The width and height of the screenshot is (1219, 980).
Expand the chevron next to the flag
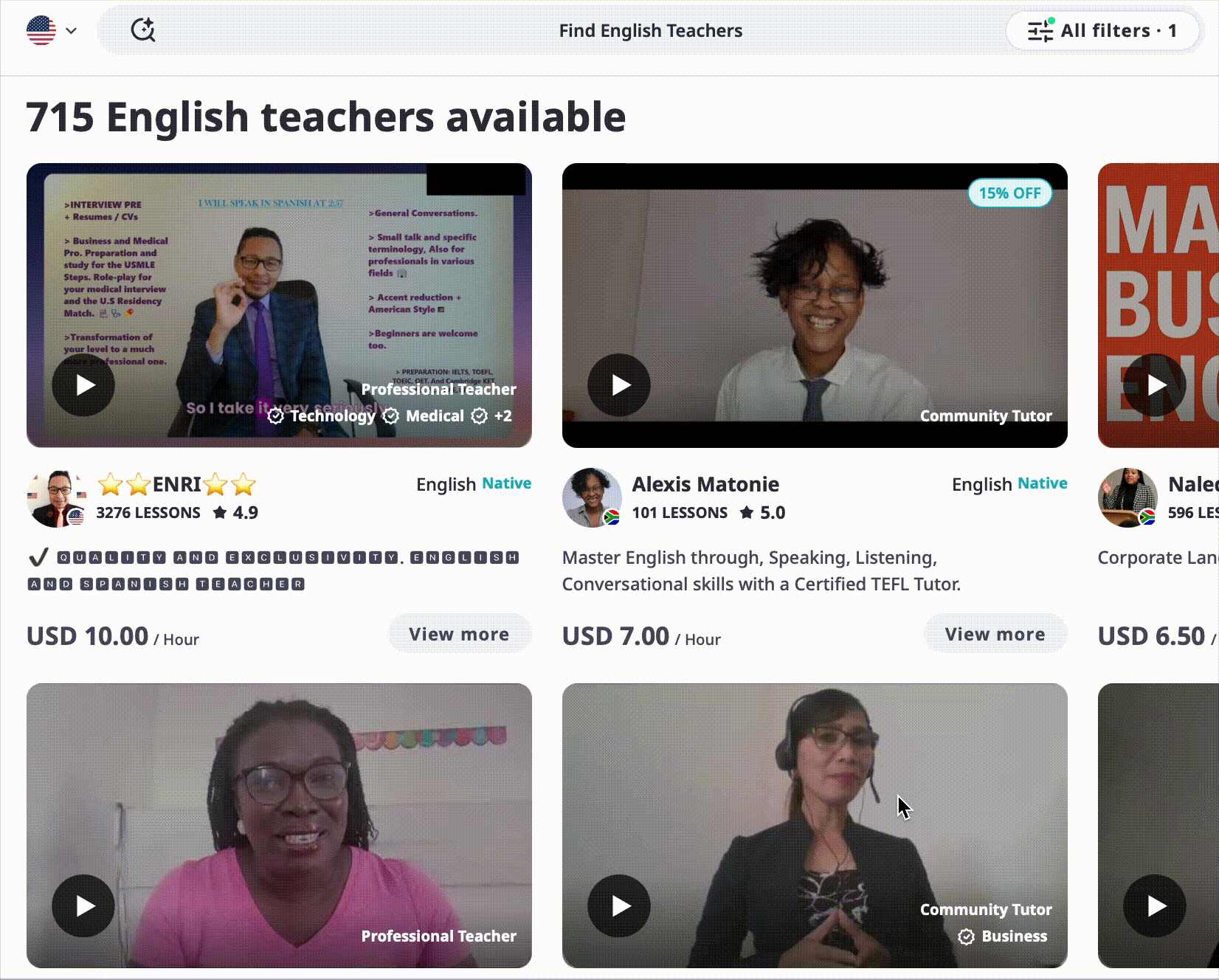71,31
